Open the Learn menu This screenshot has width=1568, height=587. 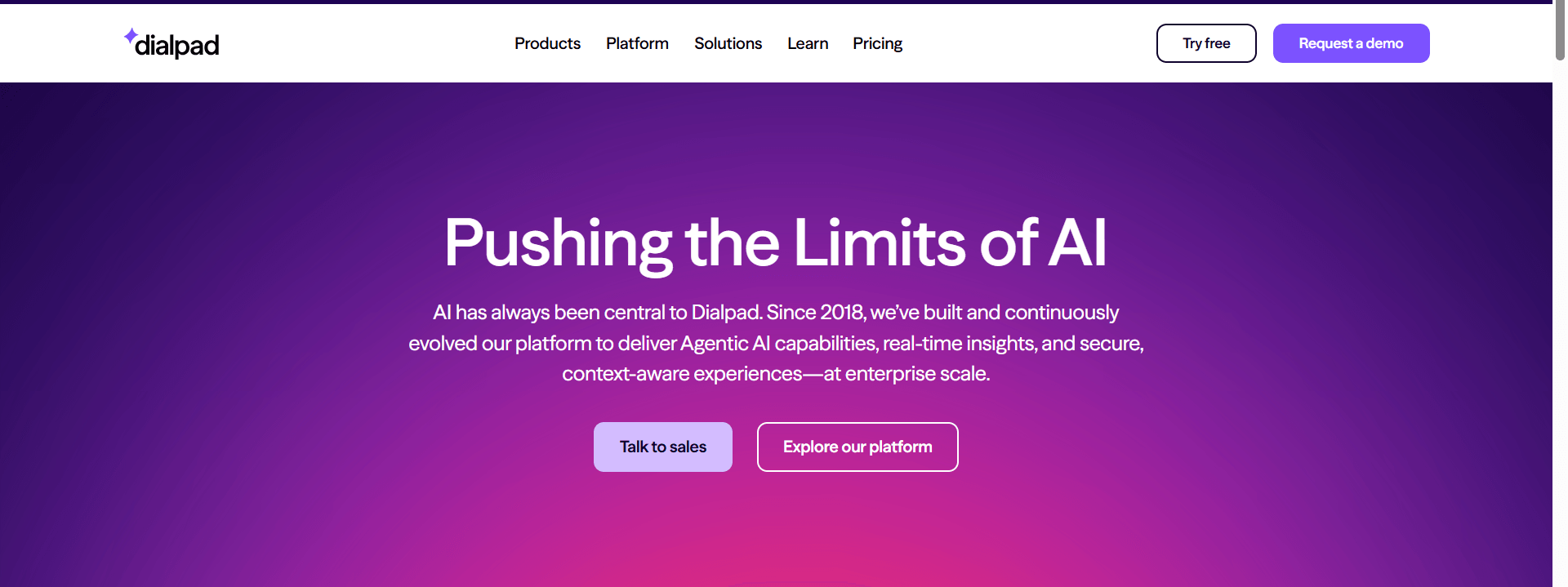click(808, 43)
